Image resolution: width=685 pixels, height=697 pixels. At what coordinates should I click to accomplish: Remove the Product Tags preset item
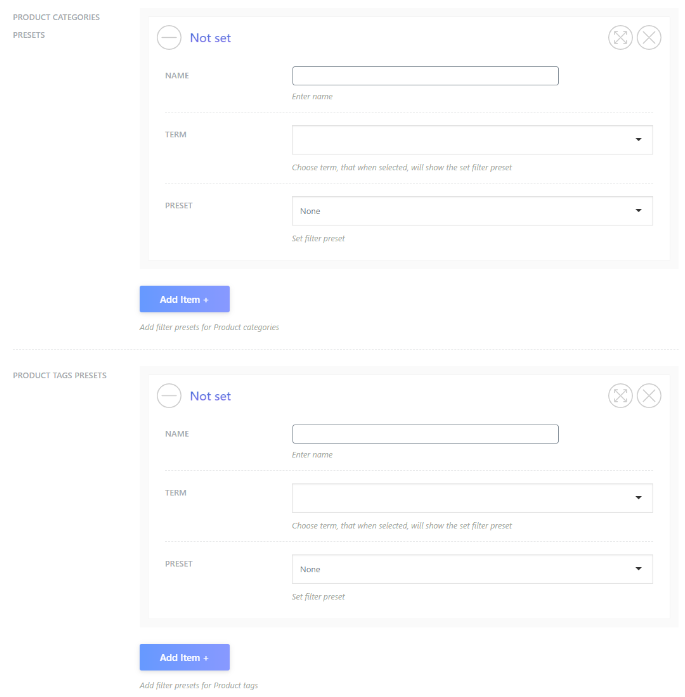coord(649,396)
